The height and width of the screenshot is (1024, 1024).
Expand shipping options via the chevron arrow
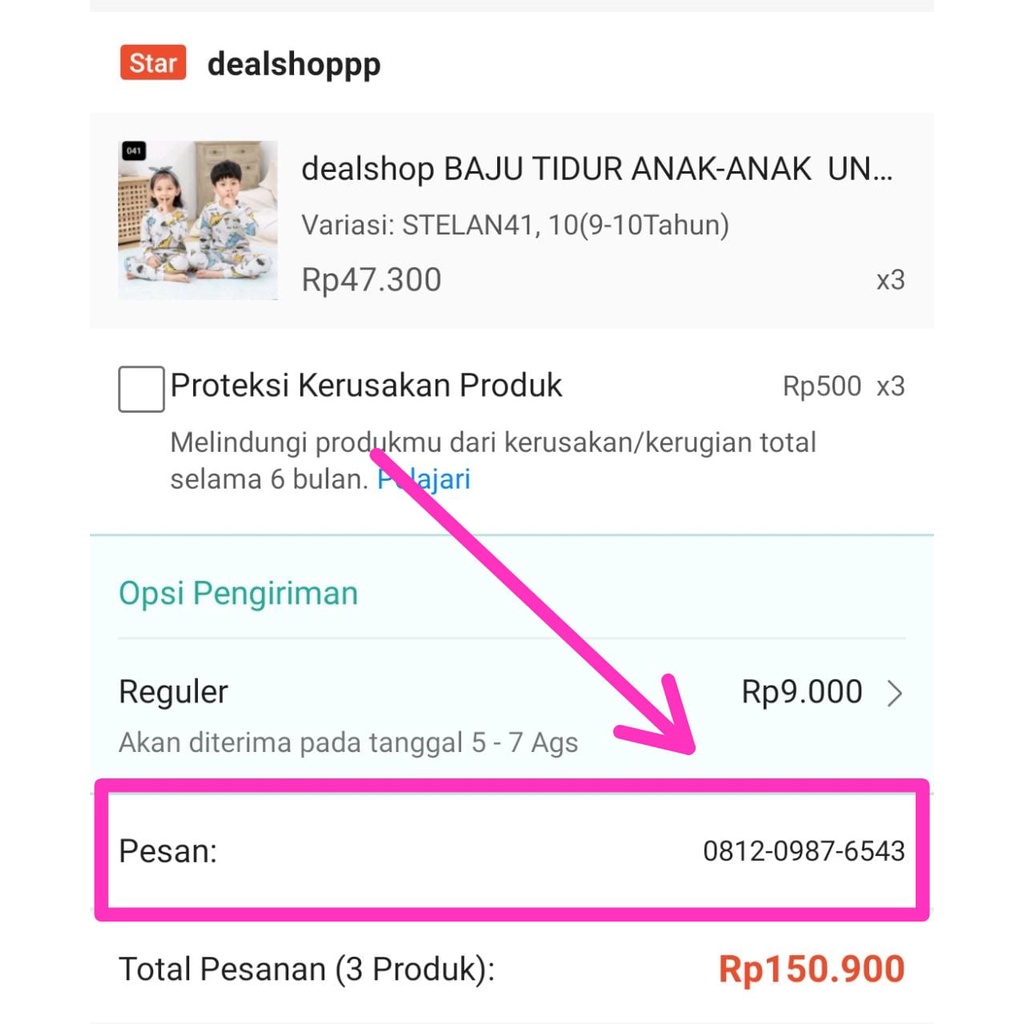click(895, 693)
